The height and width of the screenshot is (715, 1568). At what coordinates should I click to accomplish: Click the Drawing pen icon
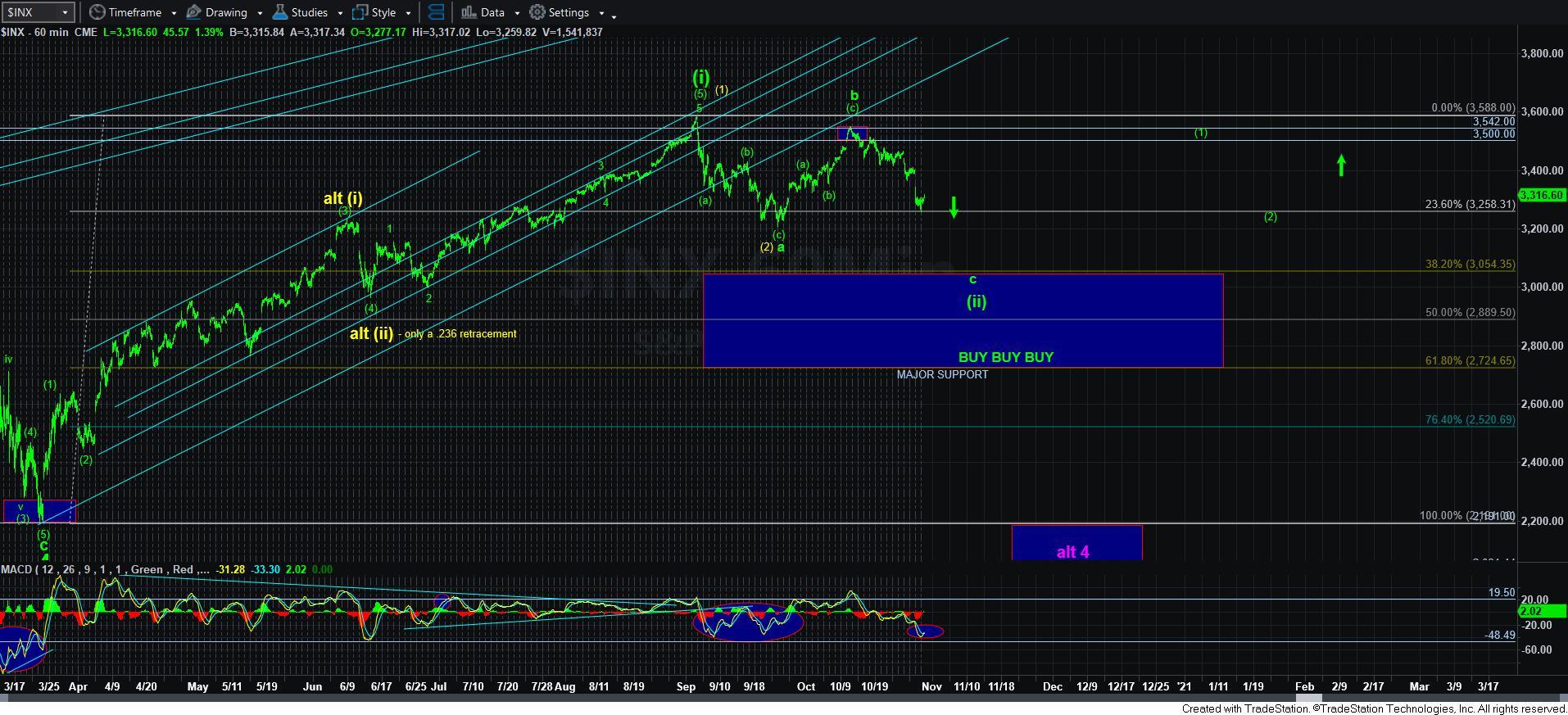pyautogui.click(x=194, y=12)
